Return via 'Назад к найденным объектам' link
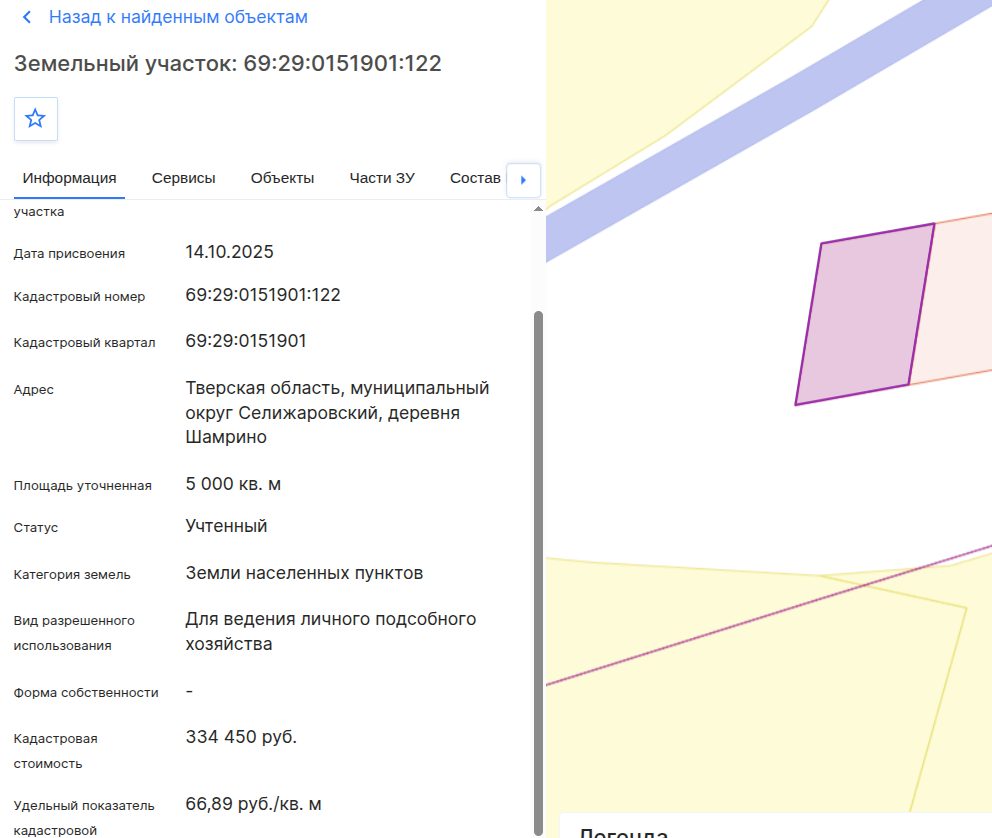Screen dimensions: 992x838 click(x=178, y=17)
